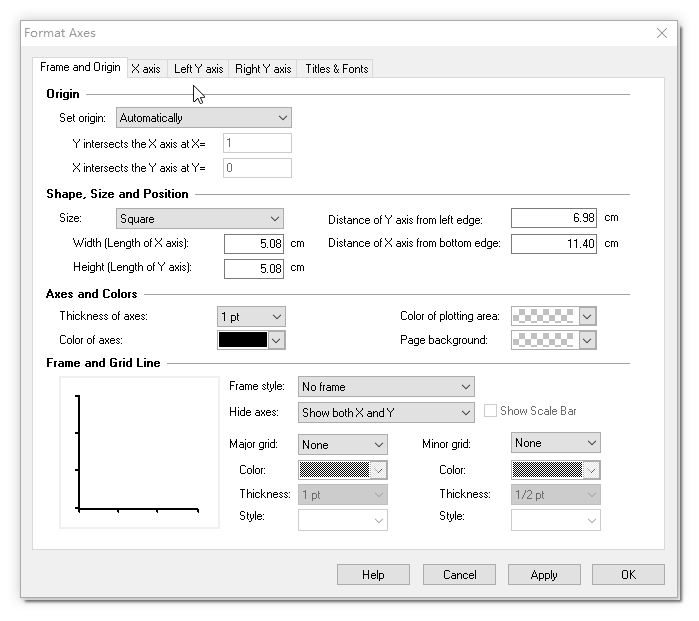Go to Titles & Fonts tab
699x621 pixels.
[x=337, y=69]
